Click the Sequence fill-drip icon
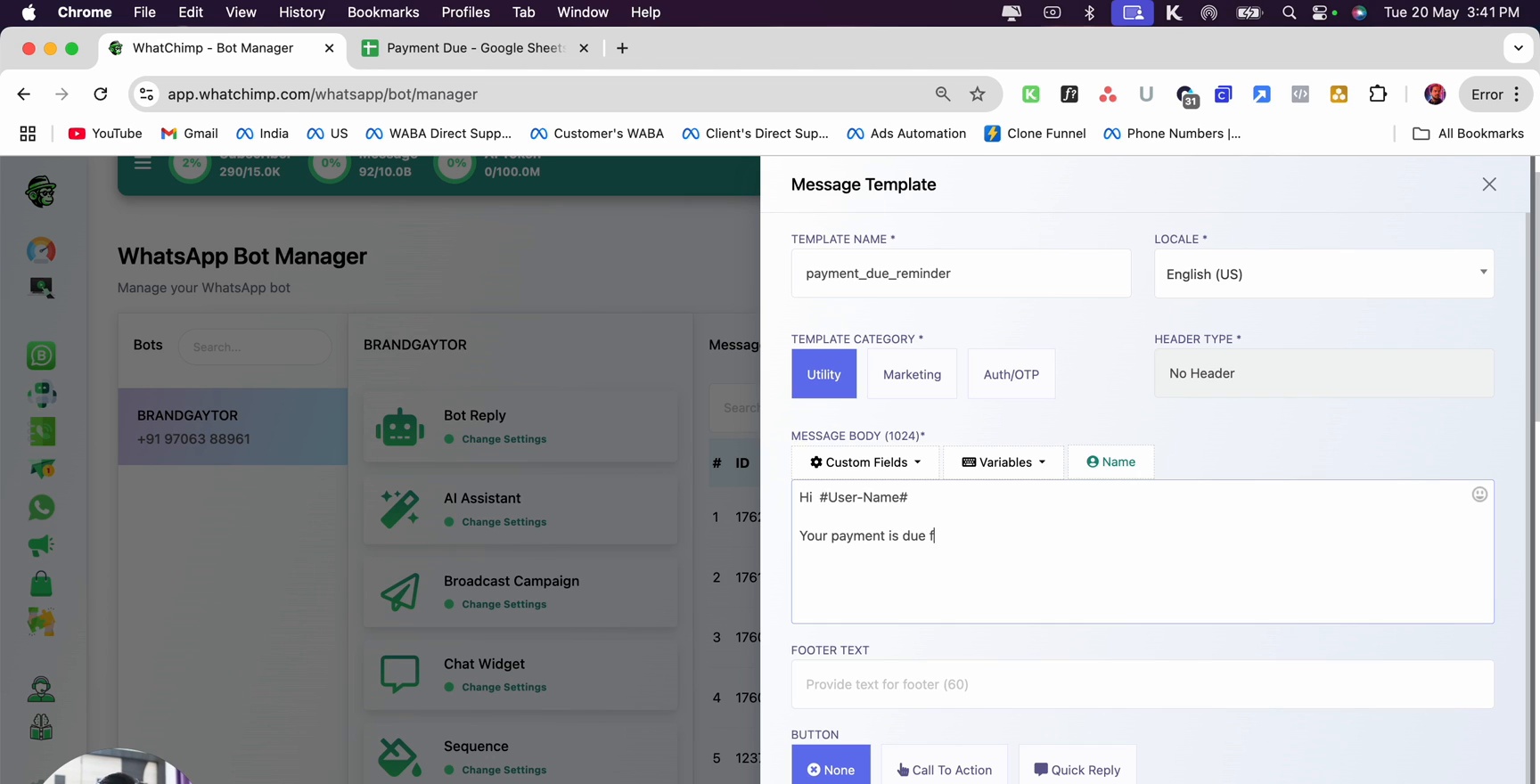This screenshot has height=784, width=1540. [399, 757]
